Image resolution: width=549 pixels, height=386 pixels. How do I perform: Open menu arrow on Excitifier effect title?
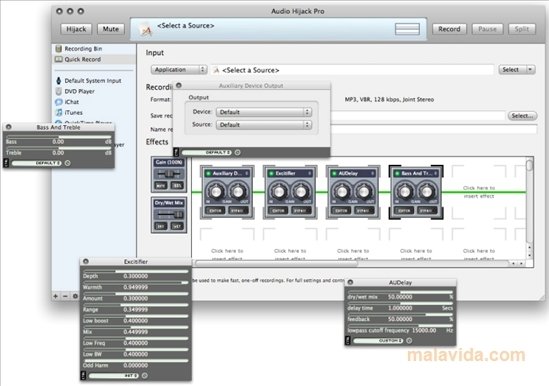coord(310,173)
